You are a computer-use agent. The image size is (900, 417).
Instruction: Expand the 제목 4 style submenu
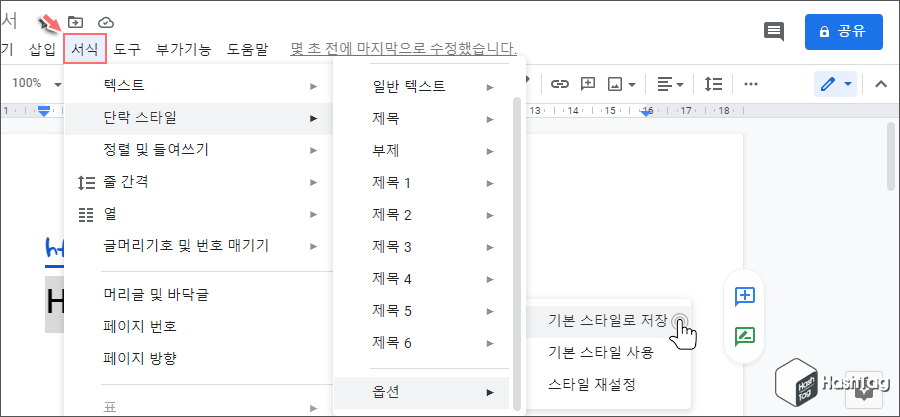pyautogui.click(x=422, y=279)
